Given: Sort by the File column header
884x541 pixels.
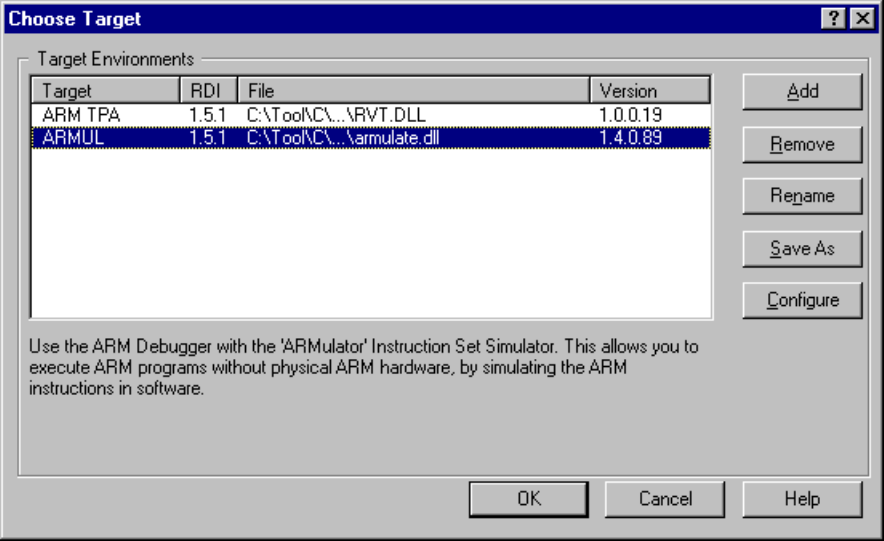Looking at the screenshot, I should coord(413,91).
